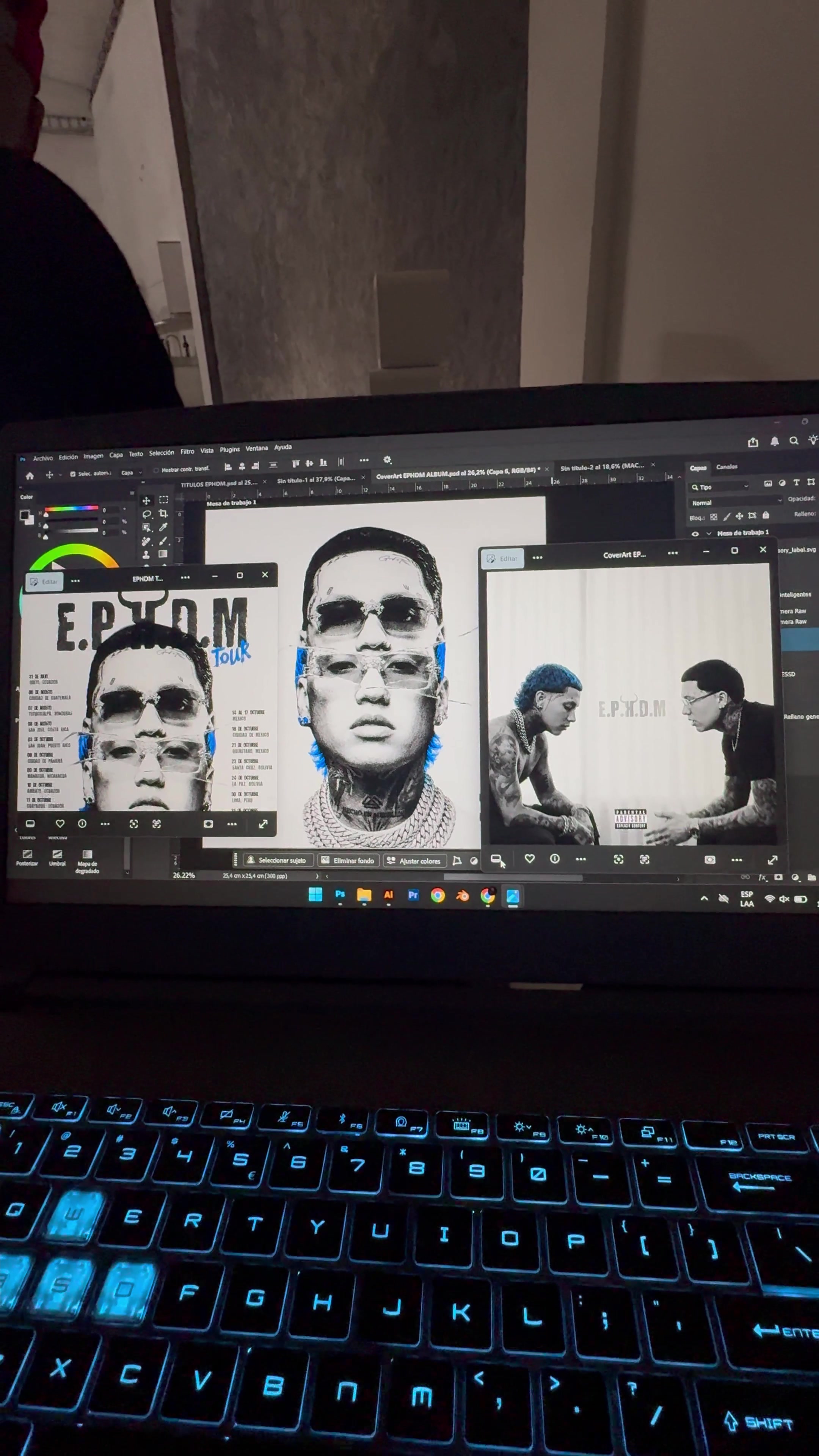Switch to TITULOS EPHDM.psd document tab
The image size is (819, 1456).
pyautogui.click(x=219, y=484)
